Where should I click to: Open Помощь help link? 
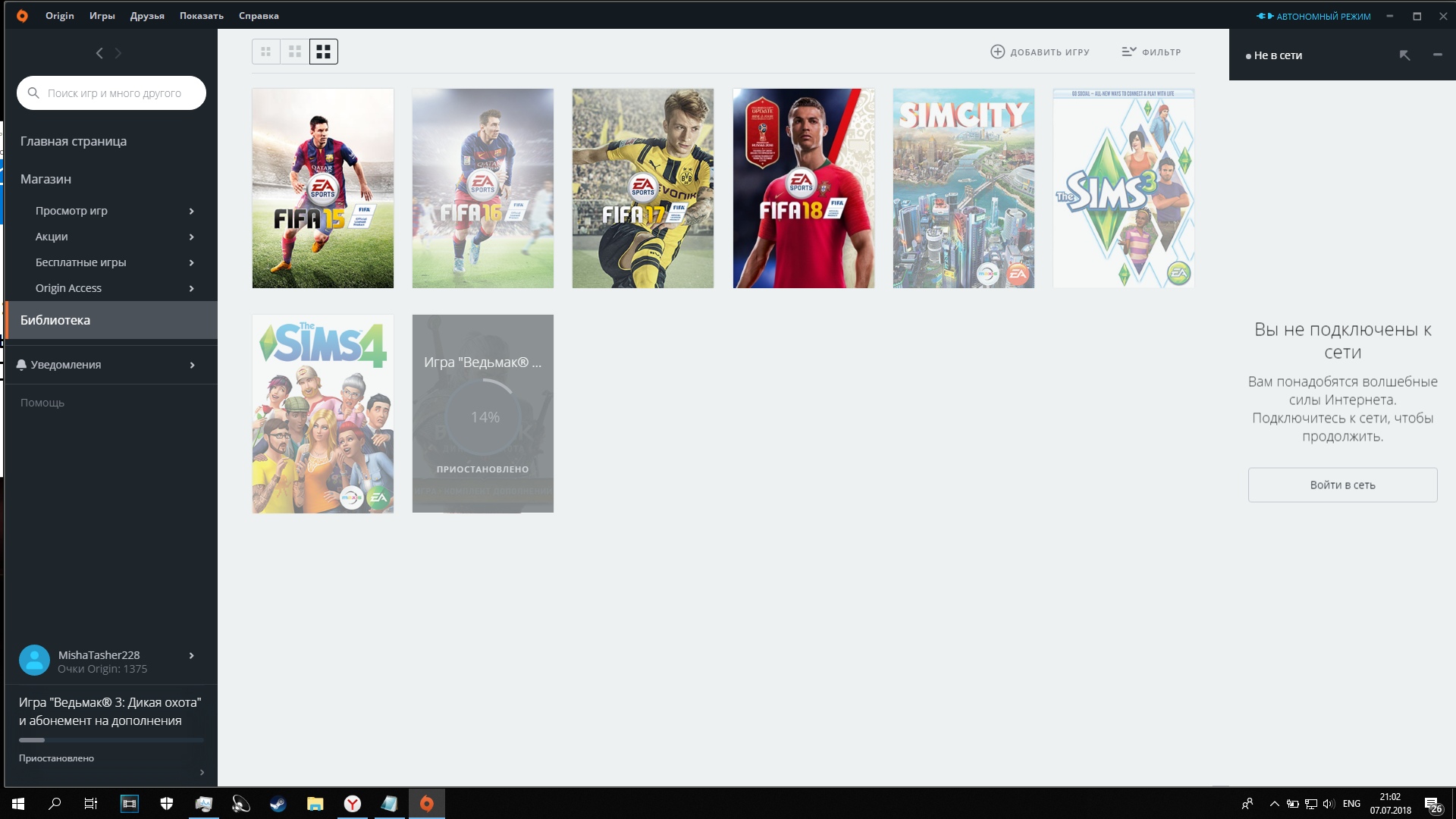pyautogui.click(x=42, y=403)
